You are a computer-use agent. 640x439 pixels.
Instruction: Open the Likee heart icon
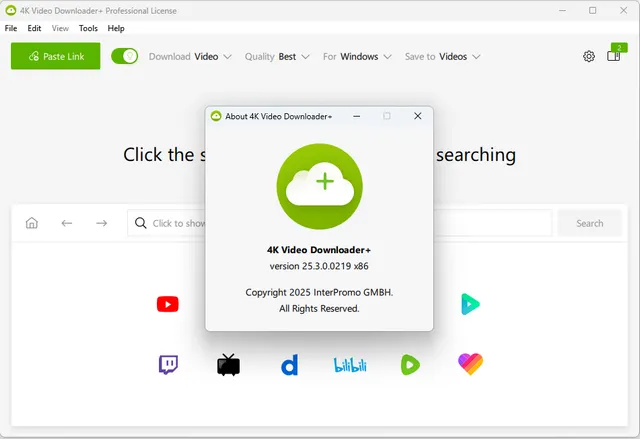(x=470, y=364)
